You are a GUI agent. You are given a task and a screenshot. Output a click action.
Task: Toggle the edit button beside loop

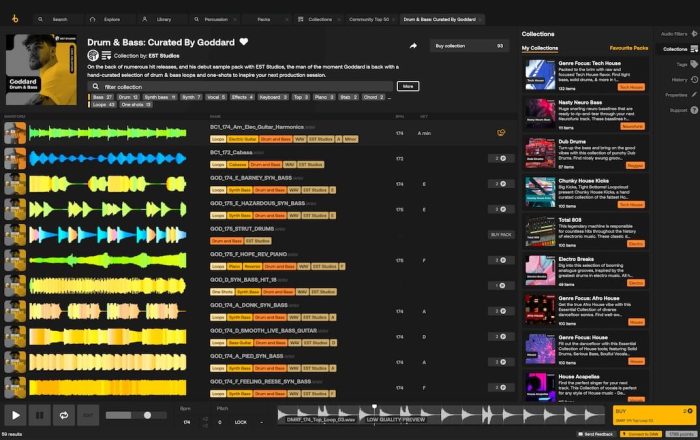[88, 415]
